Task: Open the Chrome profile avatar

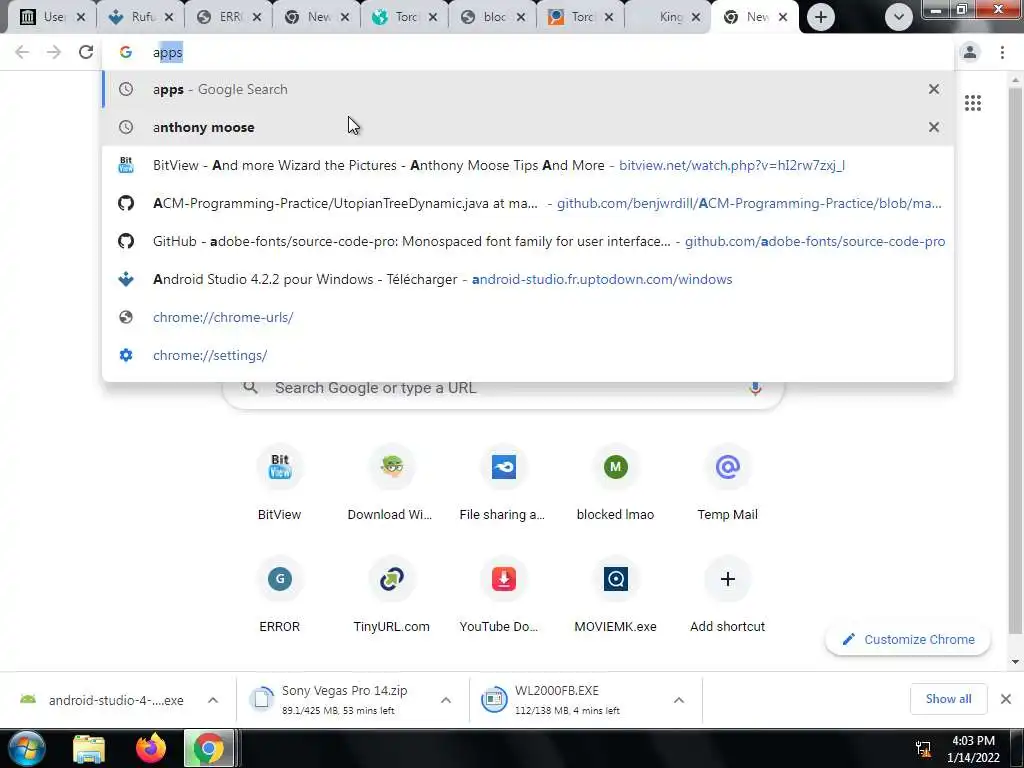Action: (x=970, y=52)
